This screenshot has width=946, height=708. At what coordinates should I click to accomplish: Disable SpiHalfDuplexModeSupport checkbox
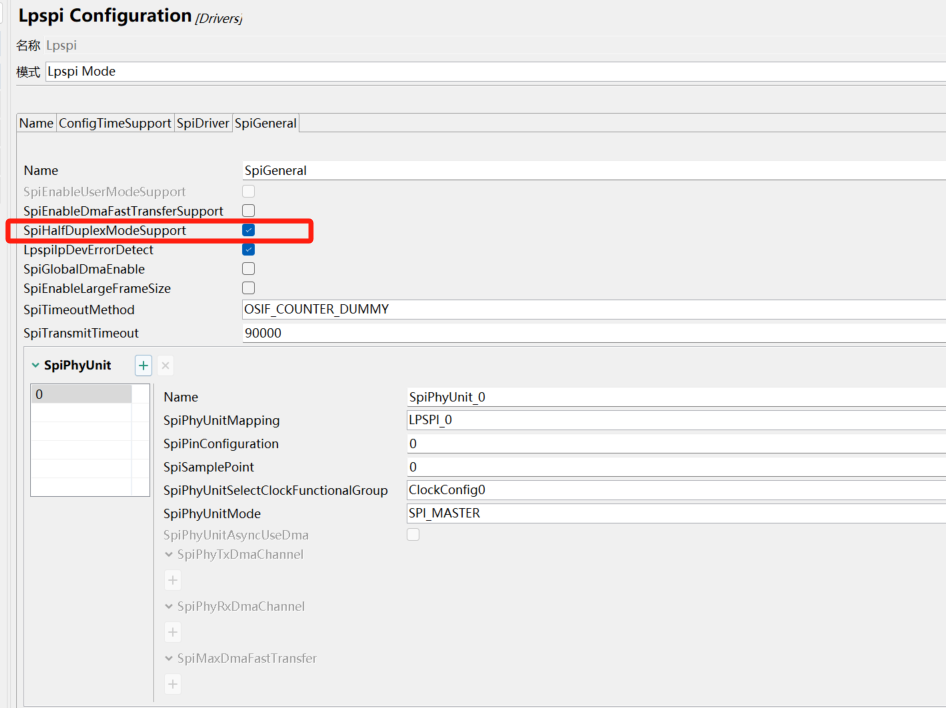(248, 231)
